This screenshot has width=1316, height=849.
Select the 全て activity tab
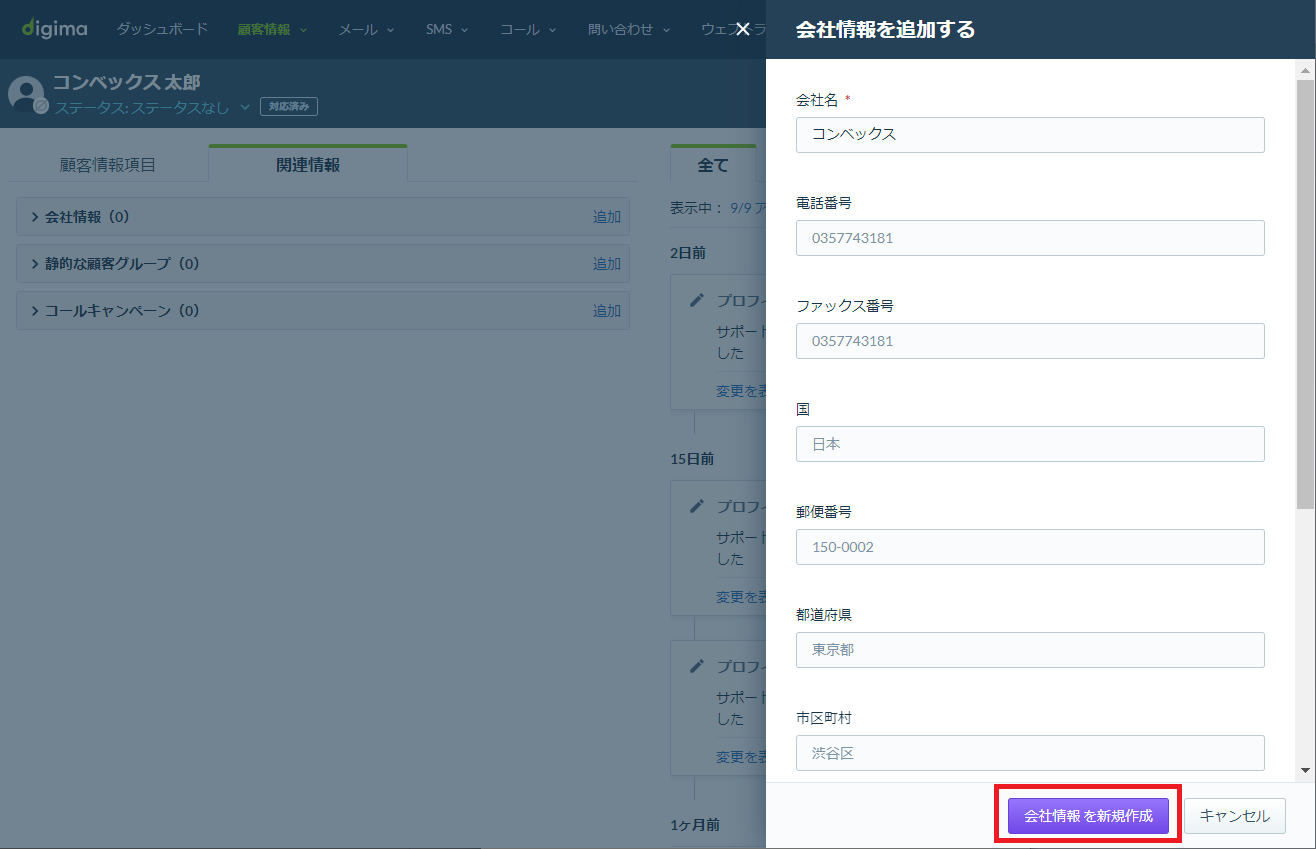(713, 165)
